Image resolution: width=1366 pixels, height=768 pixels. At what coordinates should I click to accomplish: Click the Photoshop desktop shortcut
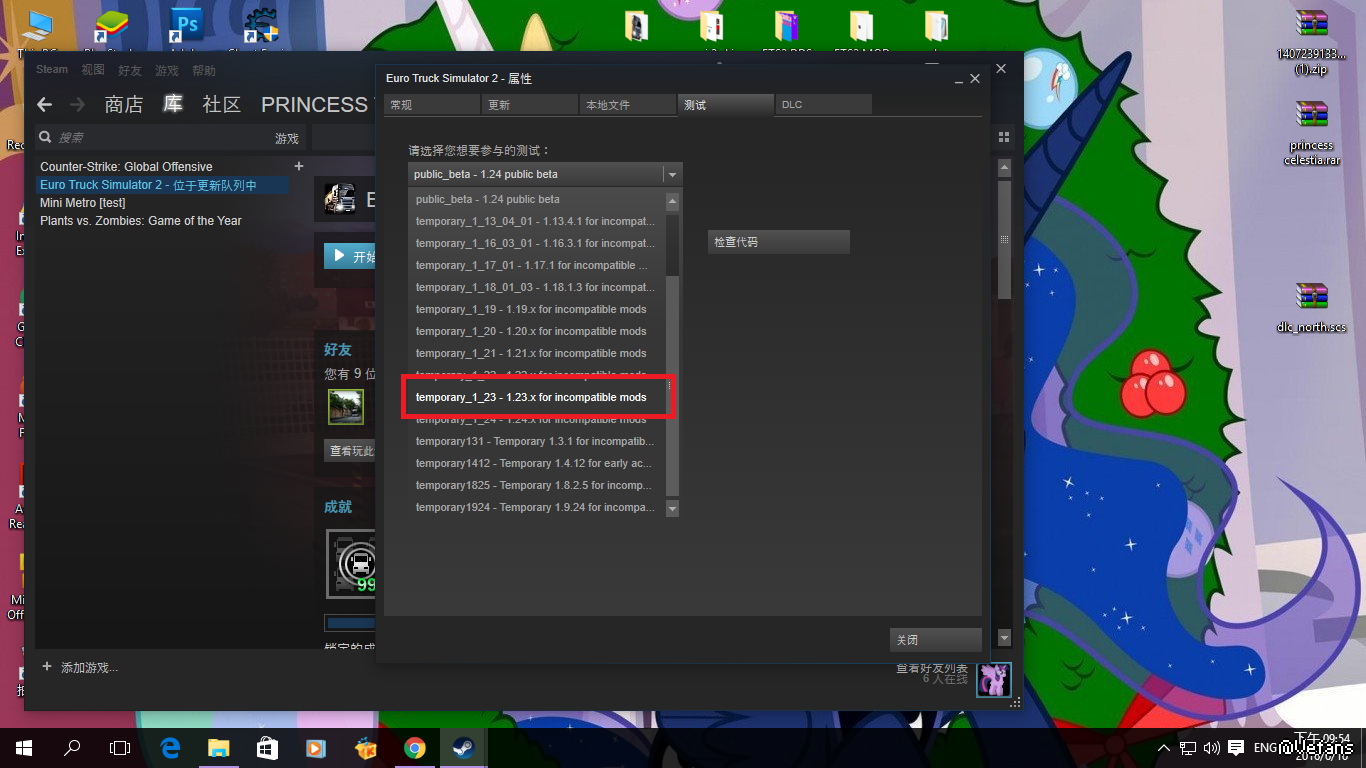(187, 28)
